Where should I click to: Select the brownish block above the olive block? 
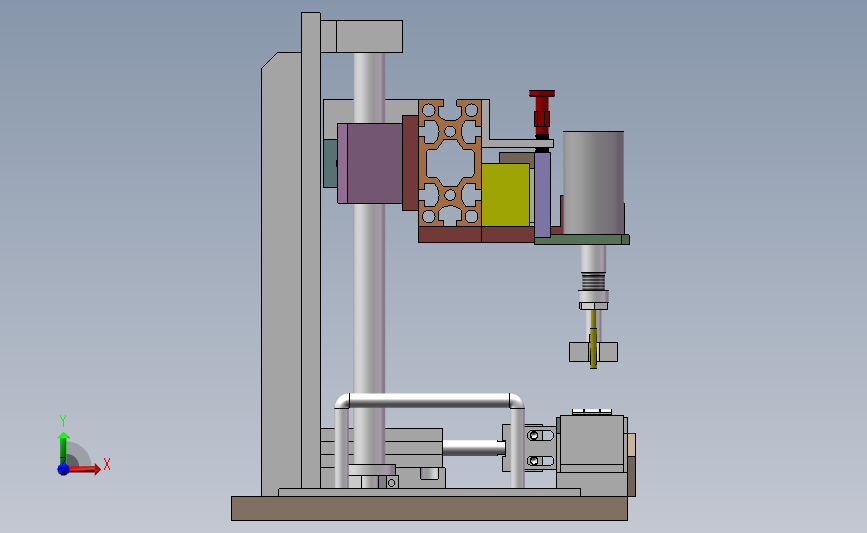coord(516,158)
